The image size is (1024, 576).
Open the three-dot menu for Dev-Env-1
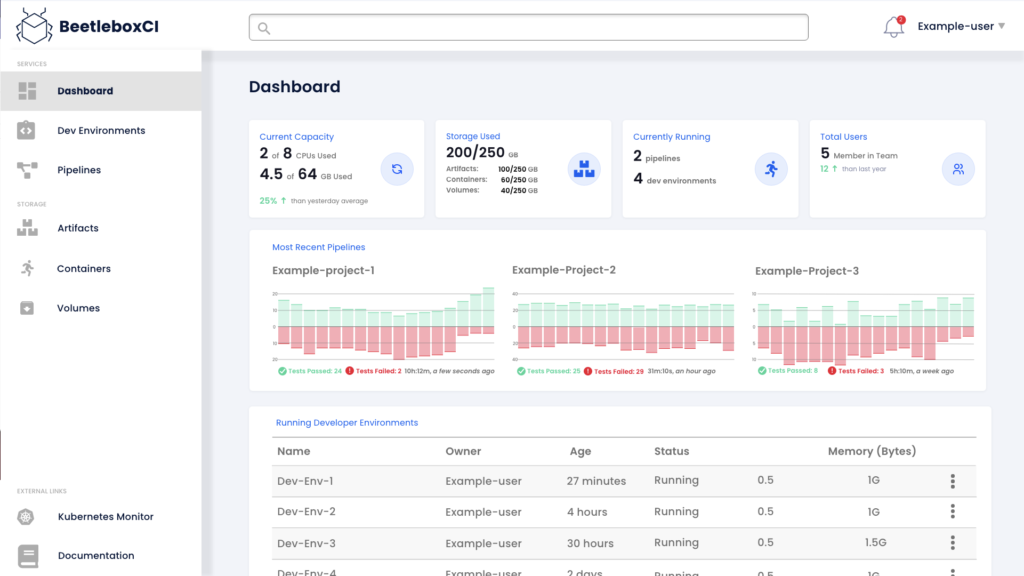(952, 481)
